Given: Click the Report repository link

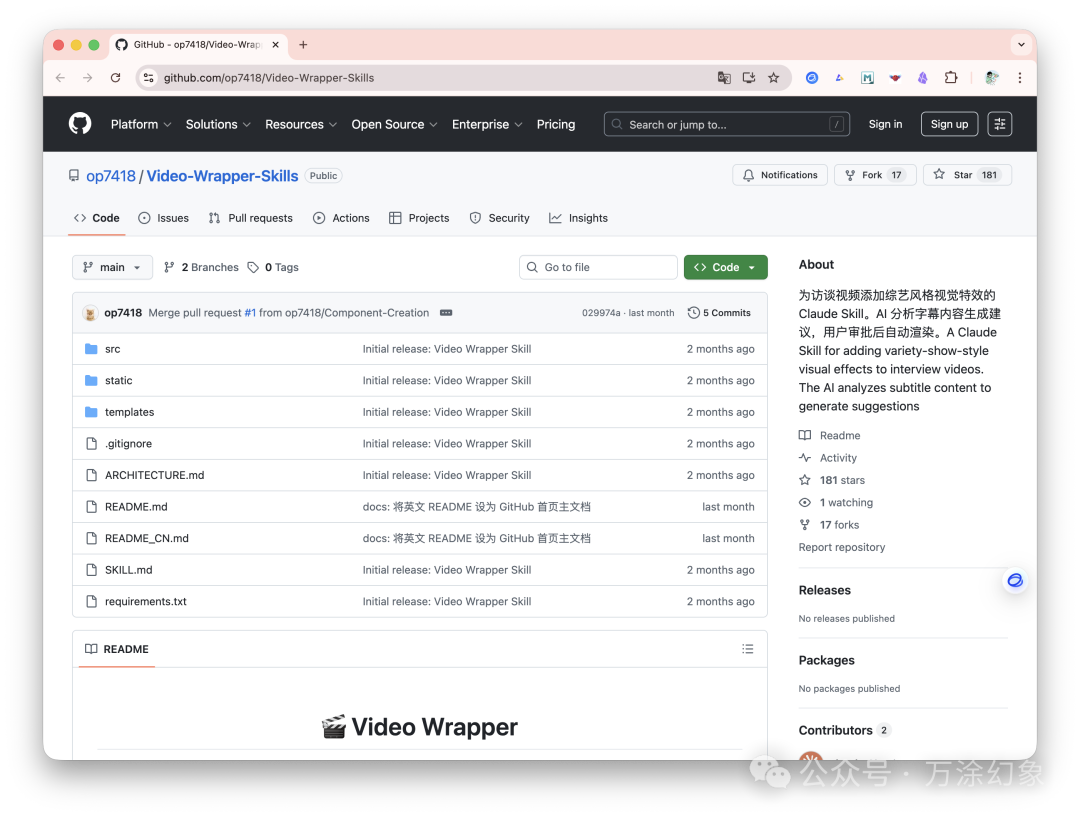Looking at the screenshot, I should coord(841,547).
